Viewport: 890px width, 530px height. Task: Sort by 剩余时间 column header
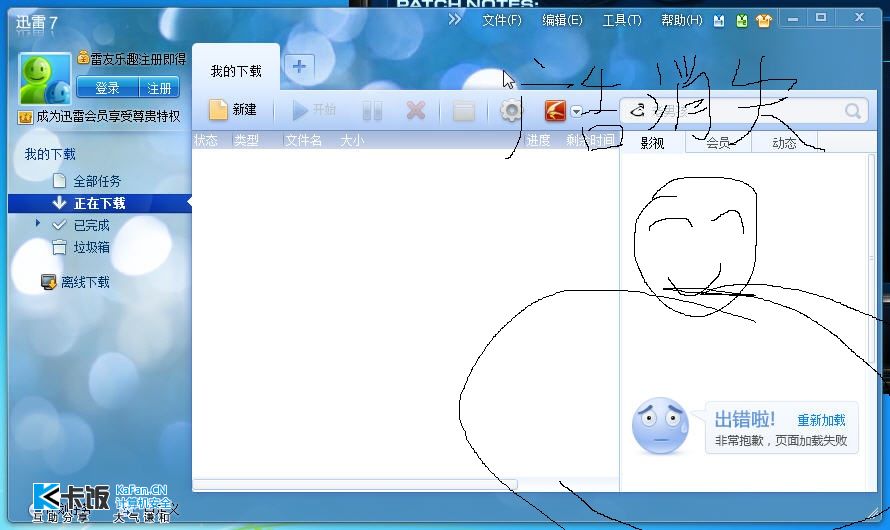click(x=590, y=140)
